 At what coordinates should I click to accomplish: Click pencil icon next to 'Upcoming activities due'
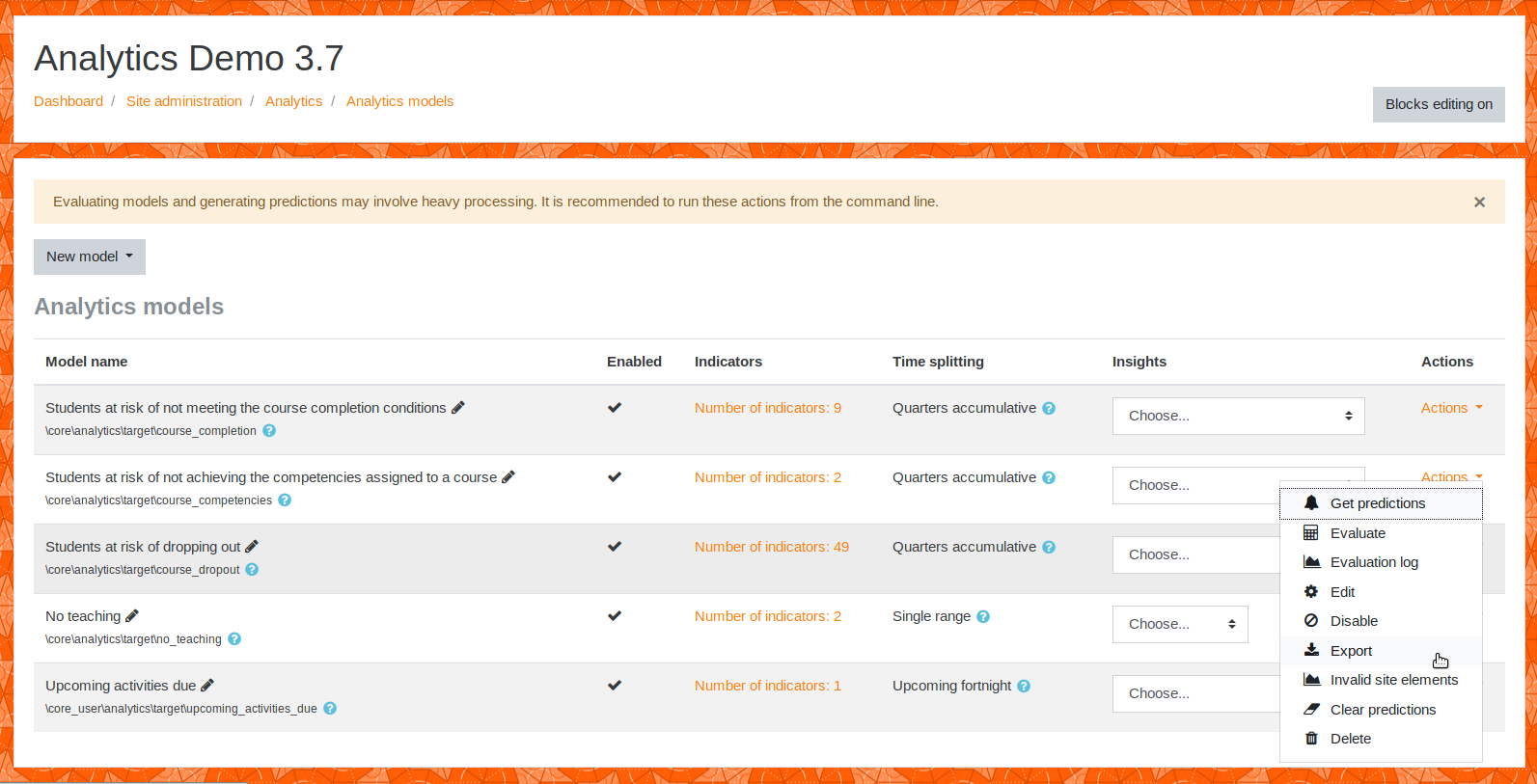coord(207,686)
